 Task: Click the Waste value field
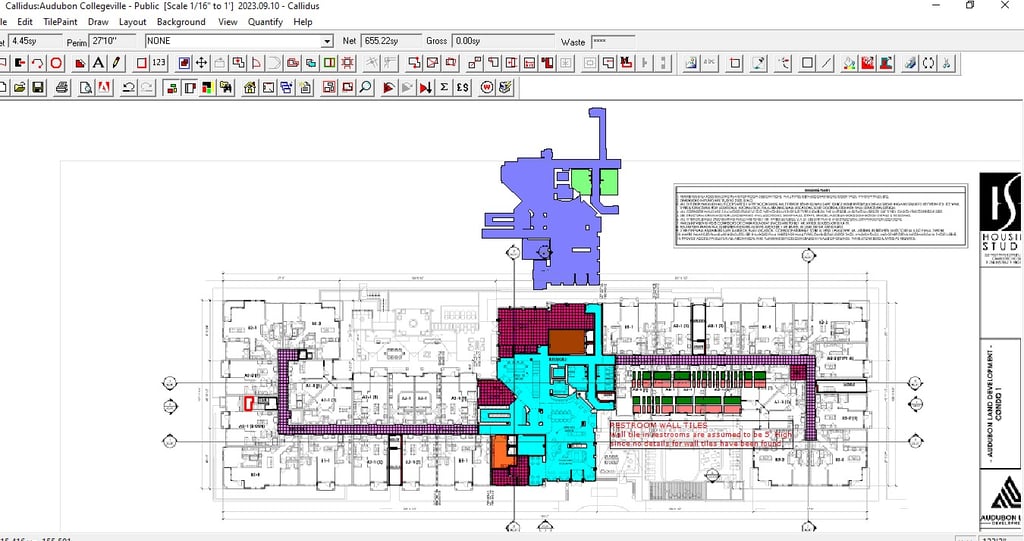click(x=613, y=41)
